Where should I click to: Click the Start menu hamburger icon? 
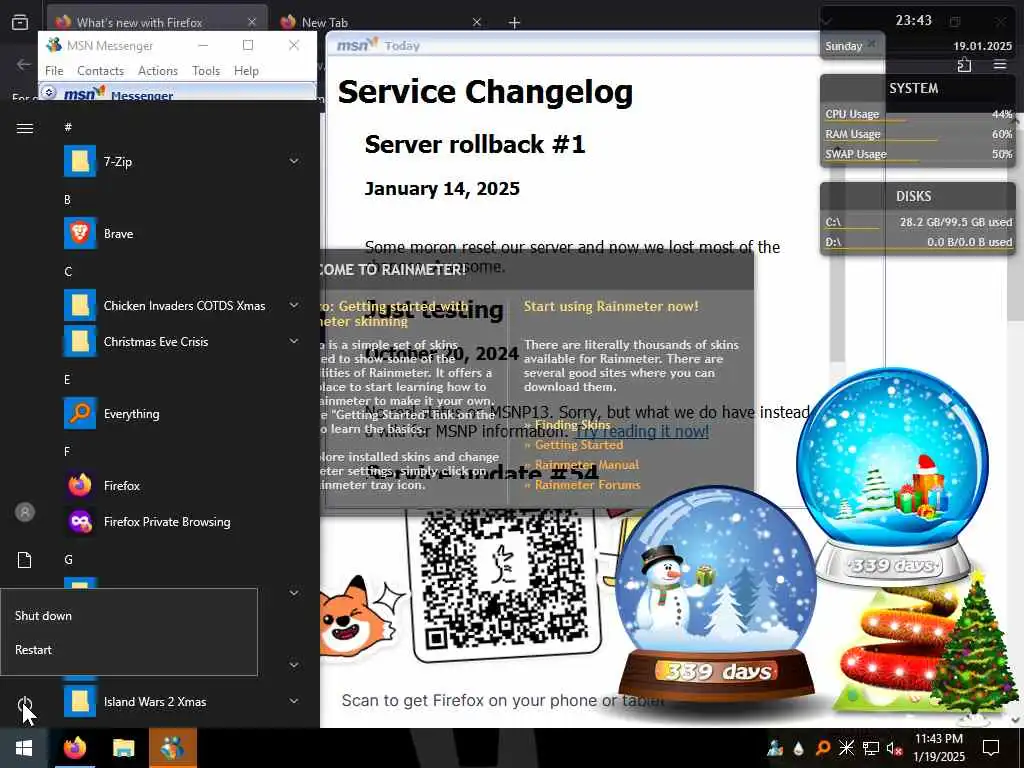[25, 128]
